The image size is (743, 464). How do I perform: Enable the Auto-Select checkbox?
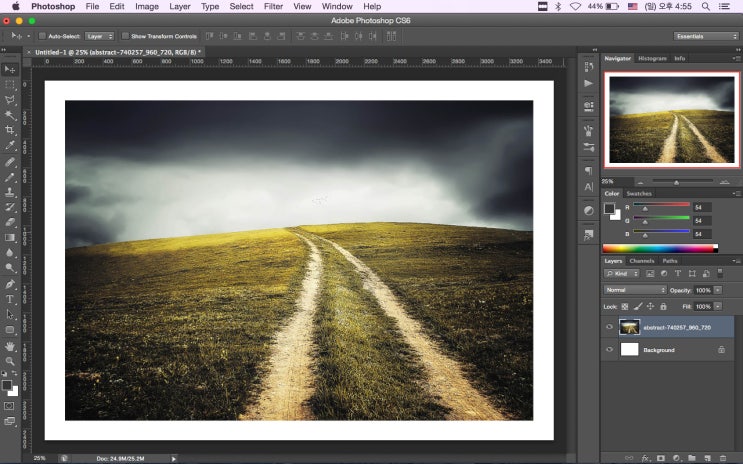(42, 36)
